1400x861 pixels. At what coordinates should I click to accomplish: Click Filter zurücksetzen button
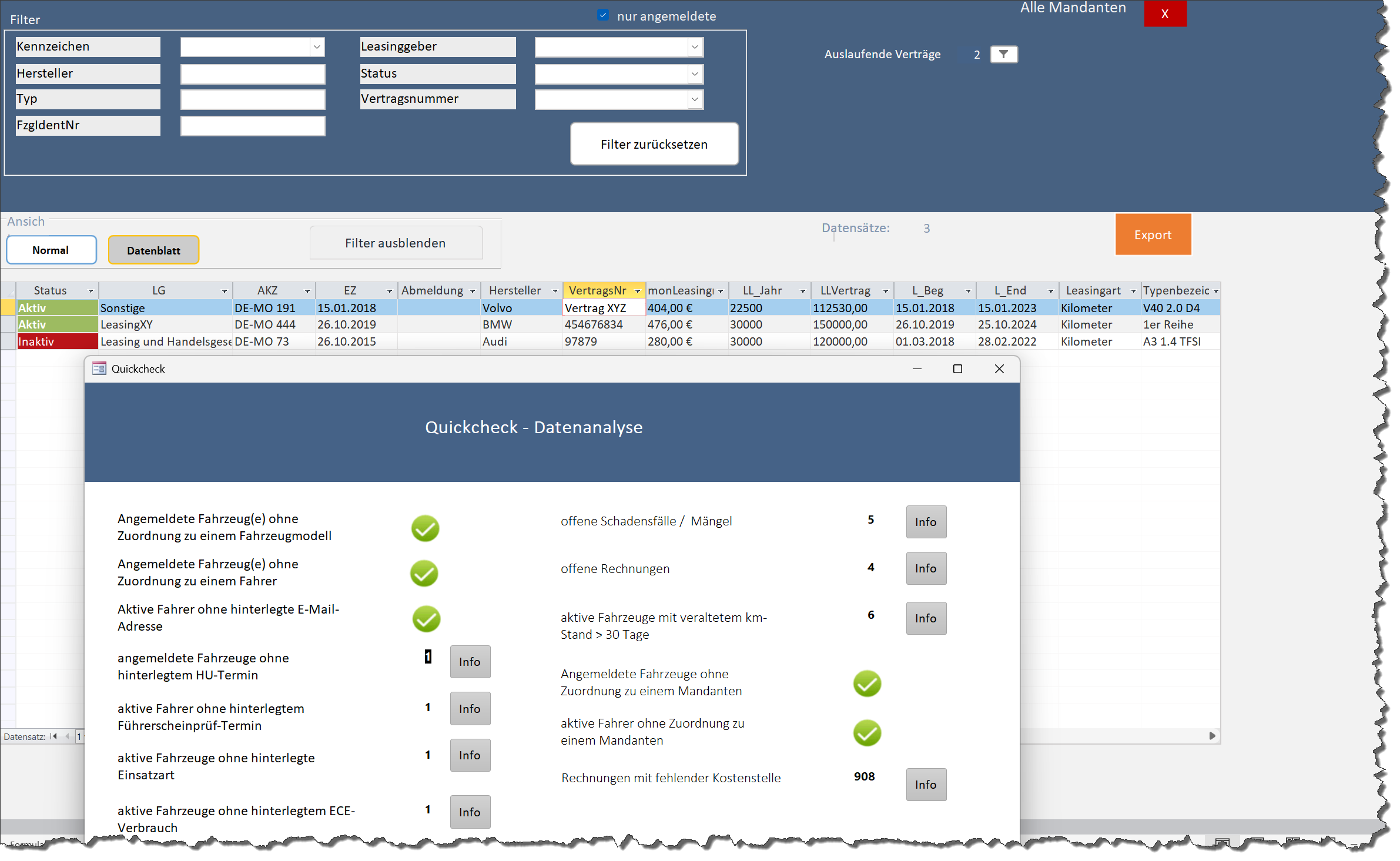[x=654, y=144]
